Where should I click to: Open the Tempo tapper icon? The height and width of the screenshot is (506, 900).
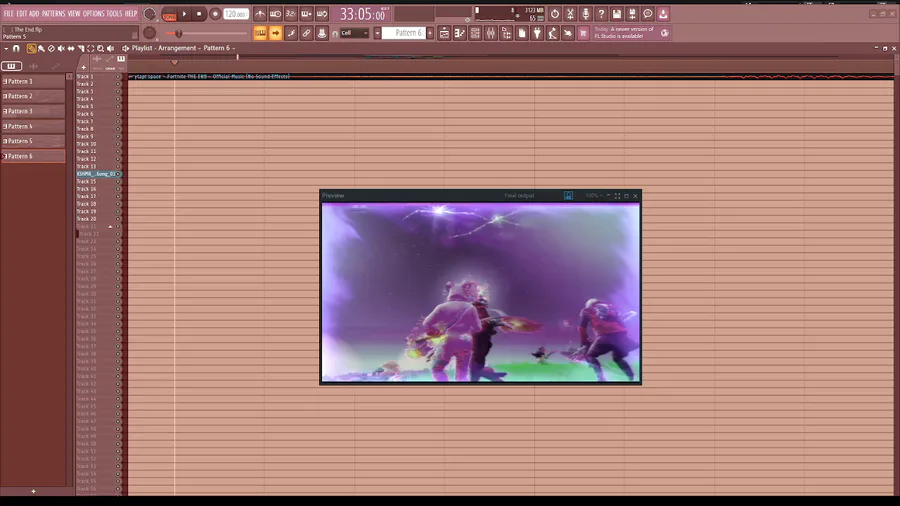point(553,33)
